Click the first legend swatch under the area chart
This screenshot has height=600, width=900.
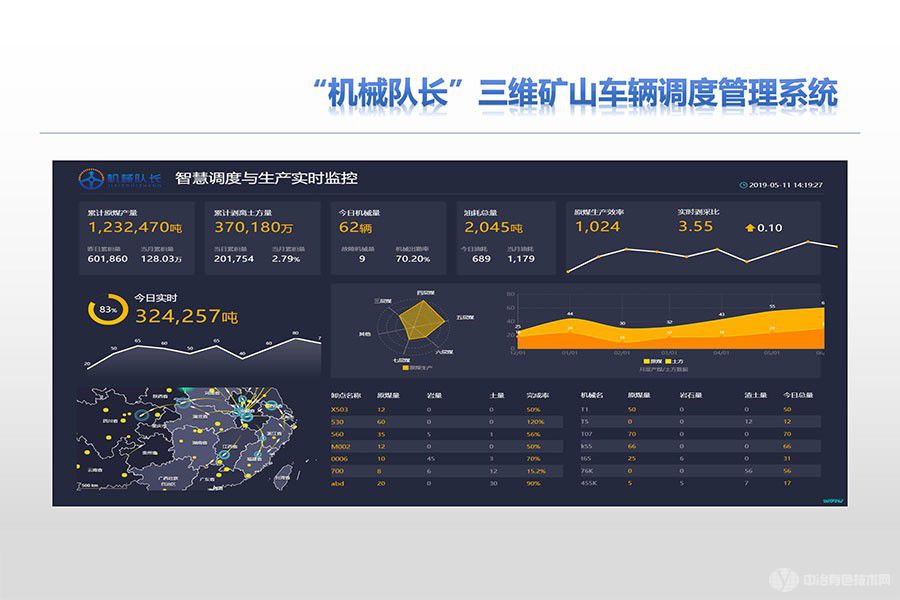click(647, 361)
